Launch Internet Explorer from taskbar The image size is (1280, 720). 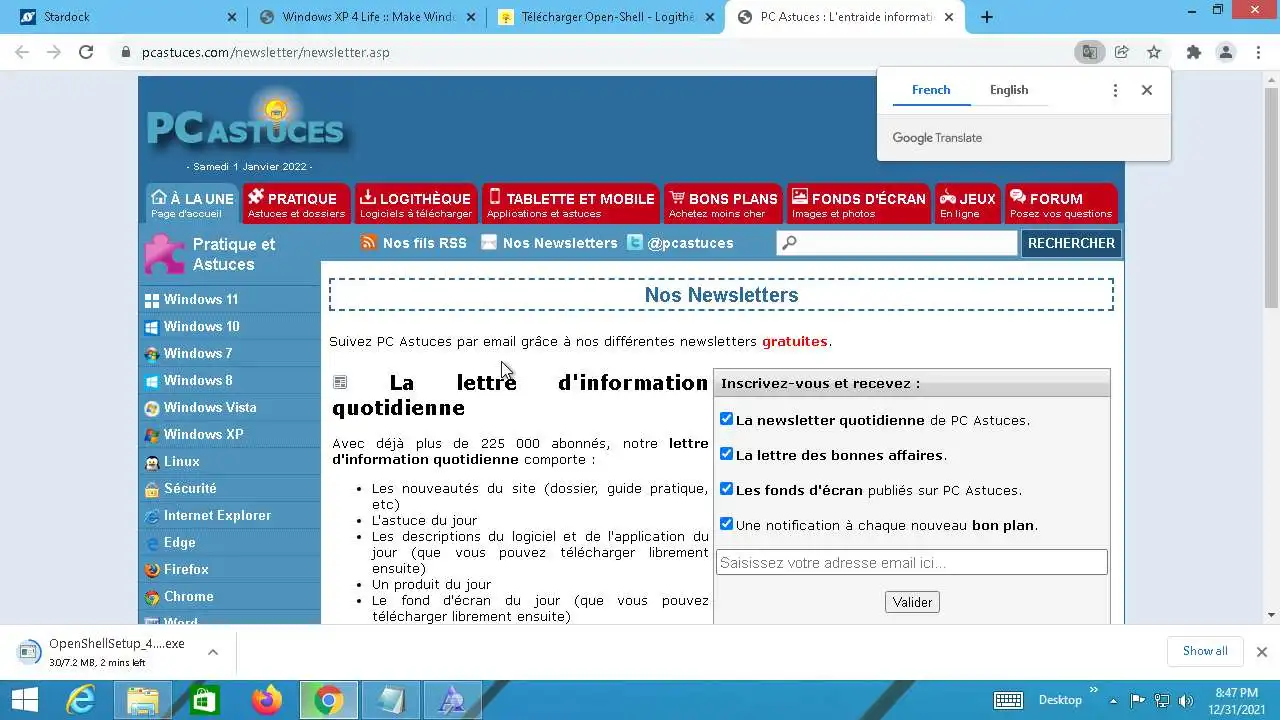click(81, 700)
